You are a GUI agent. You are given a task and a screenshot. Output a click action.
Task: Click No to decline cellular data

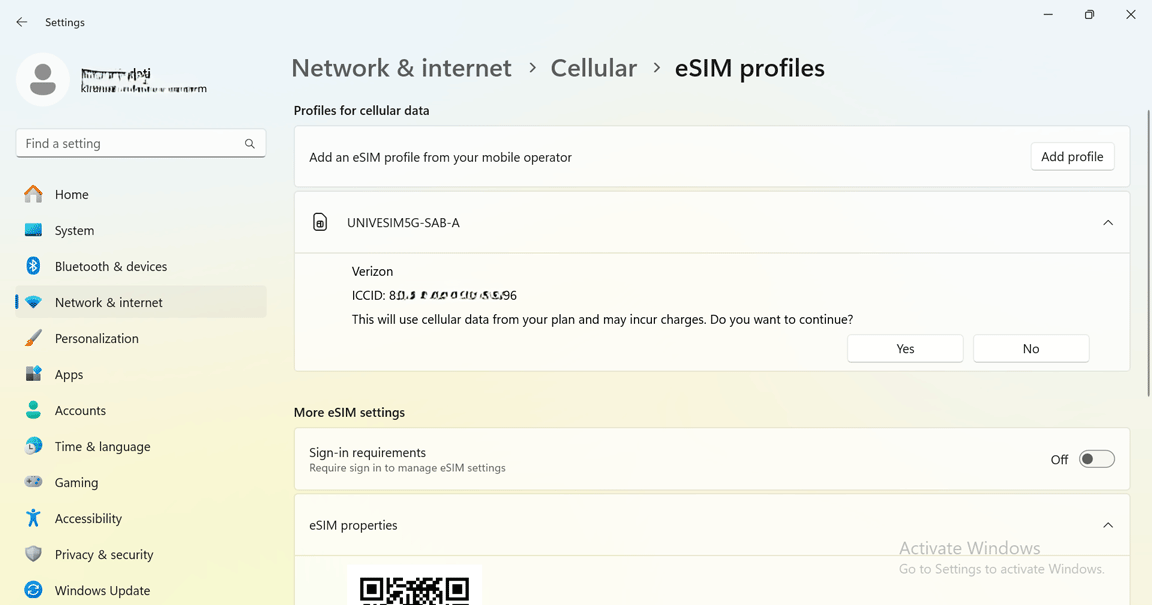click(1031, 349)
